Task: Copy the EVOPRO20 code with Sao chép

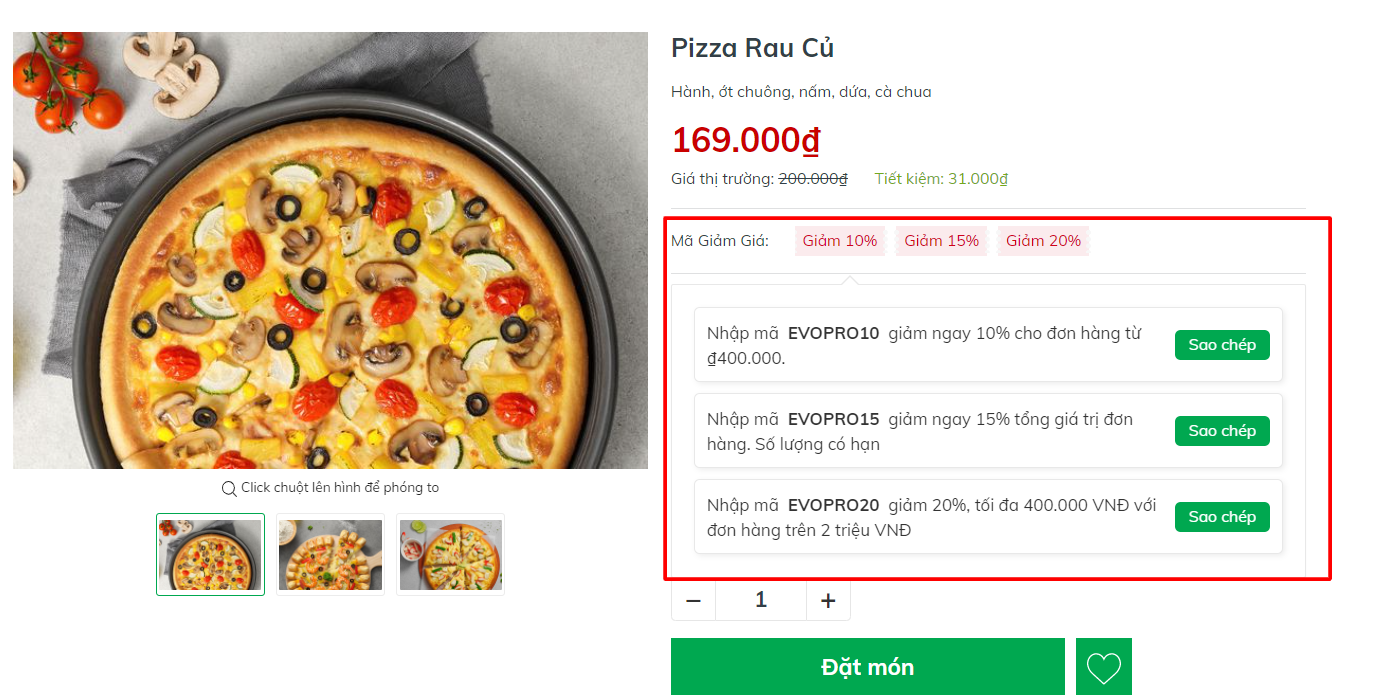Action: (x=1222, y=516)
